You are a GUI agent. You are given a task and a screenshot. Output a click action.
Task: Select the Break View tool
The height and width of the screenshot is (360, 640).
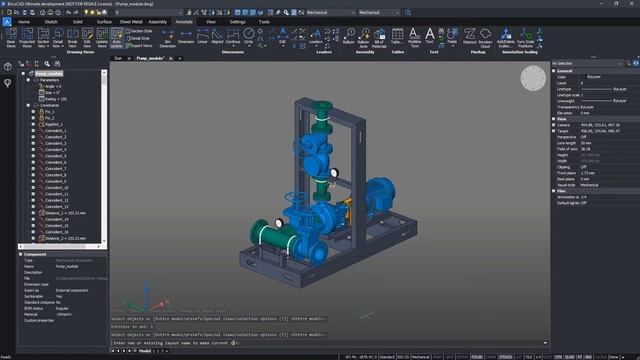(73, 38)
